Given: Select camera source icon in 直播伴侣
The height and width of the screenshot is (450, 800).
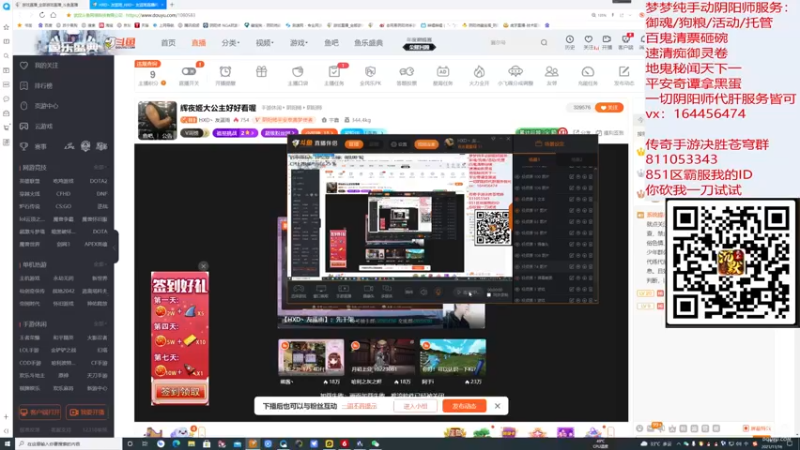Looking at the screenshot, I should 368,291.
